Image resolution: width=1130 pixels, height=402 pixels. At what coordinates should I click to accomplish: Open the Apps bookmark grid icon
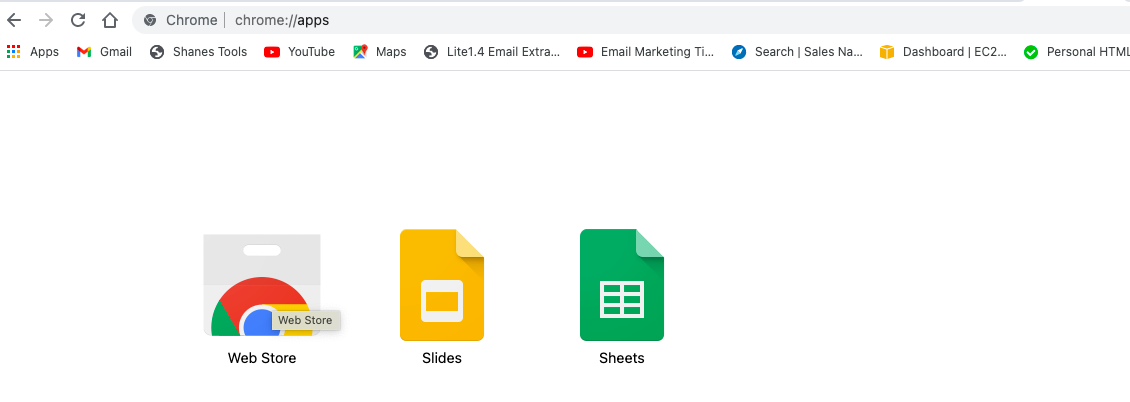tap(13, 52)
